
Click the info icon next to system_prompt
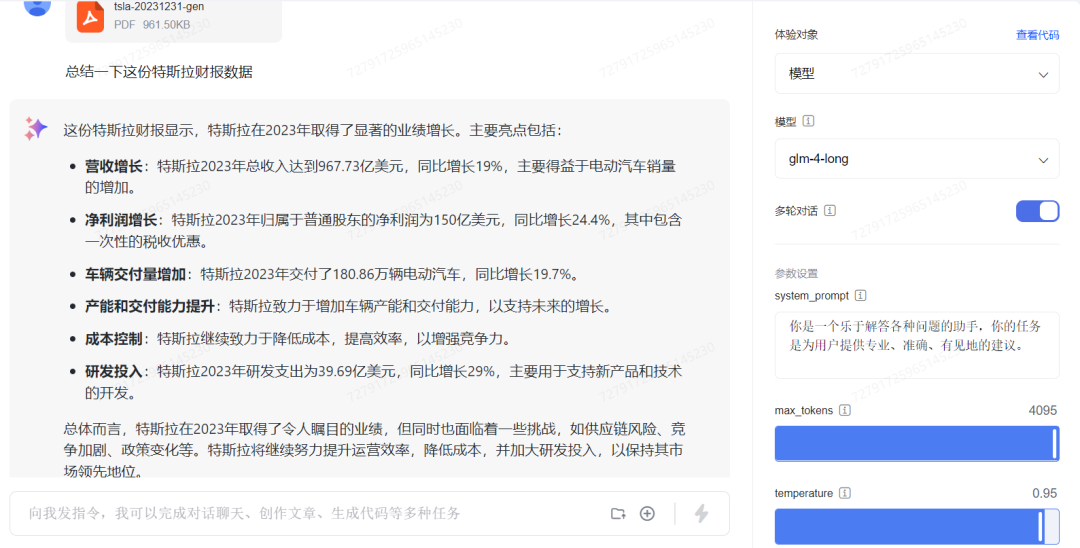[860, 295]
